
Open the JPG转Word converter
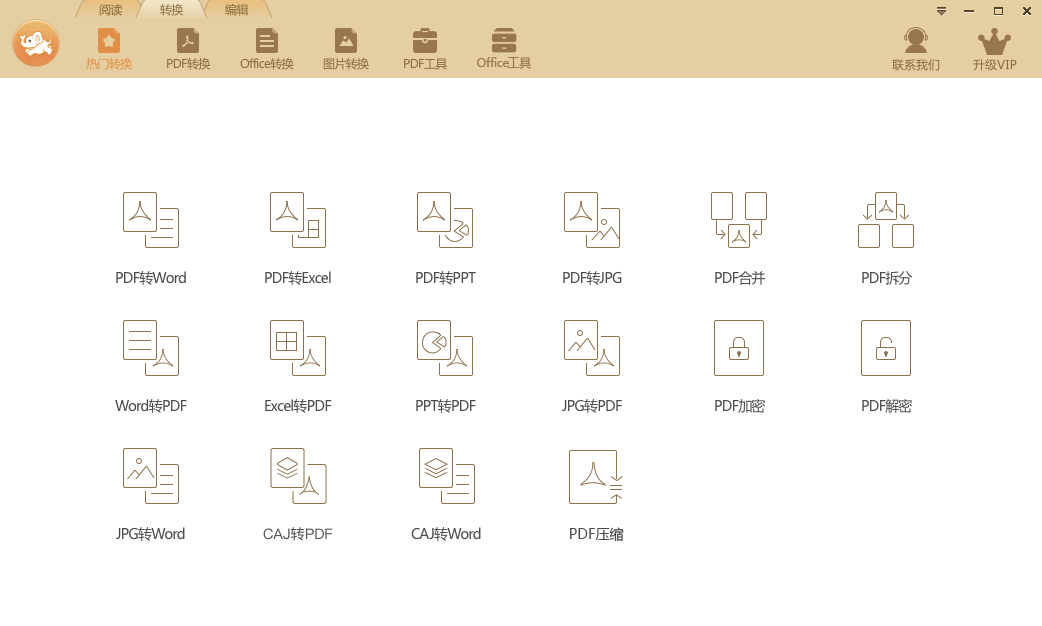(151, 477)
